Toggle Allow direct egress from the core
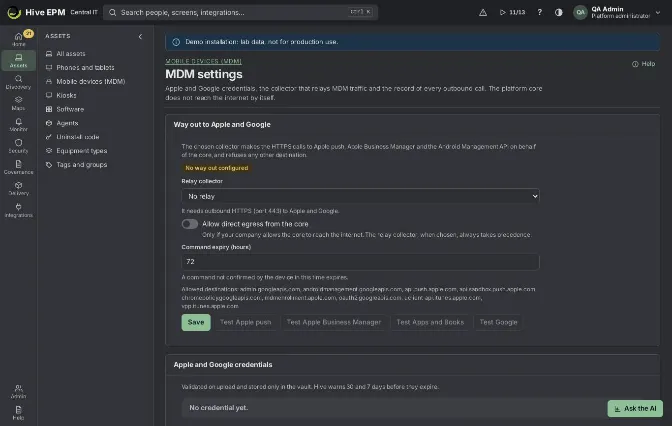 tap(189, 224)
